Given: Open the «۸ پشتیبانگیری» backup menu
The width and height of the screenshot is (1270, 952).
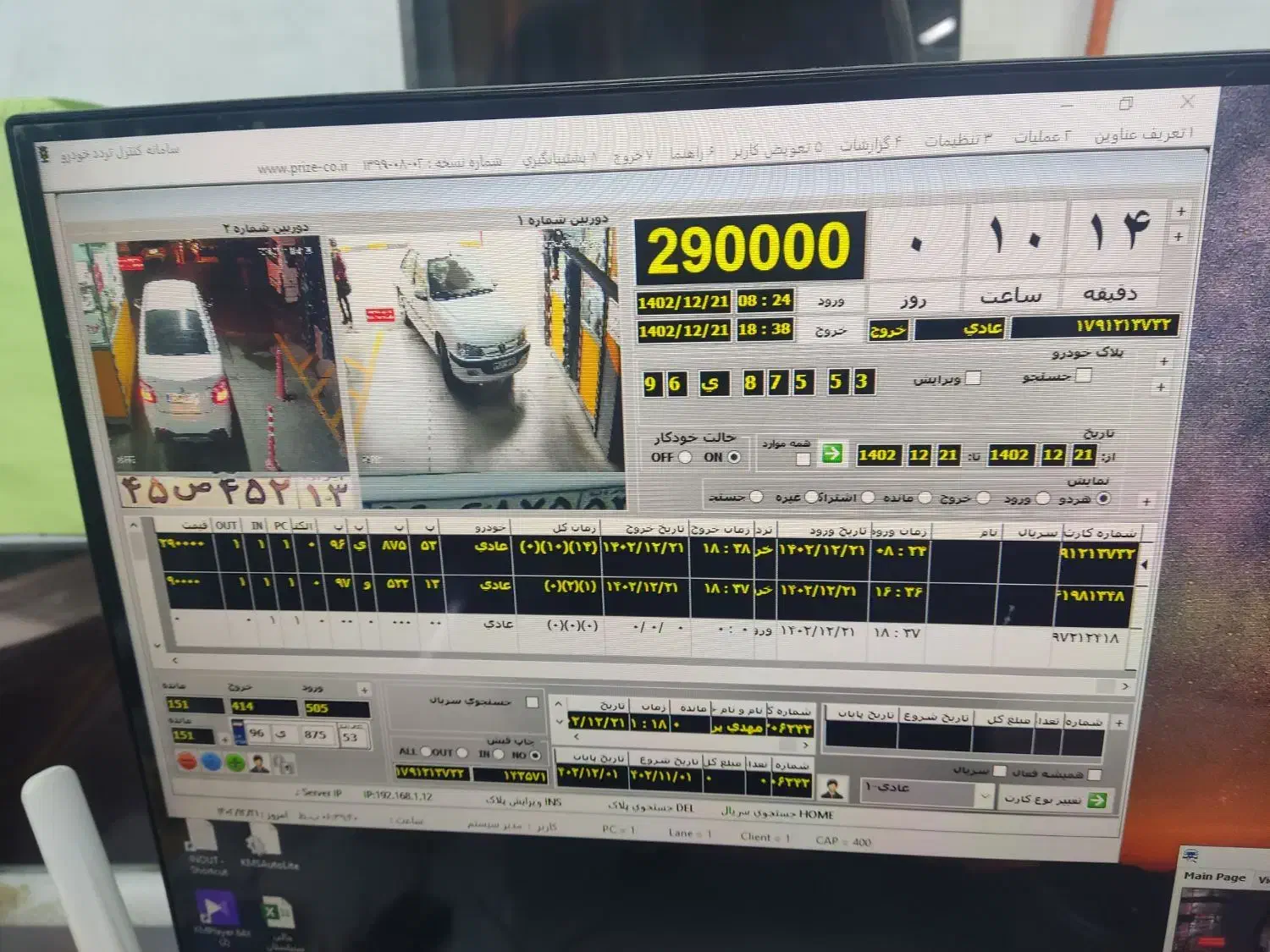Looking at the screenshot, I should pos(559,160).
